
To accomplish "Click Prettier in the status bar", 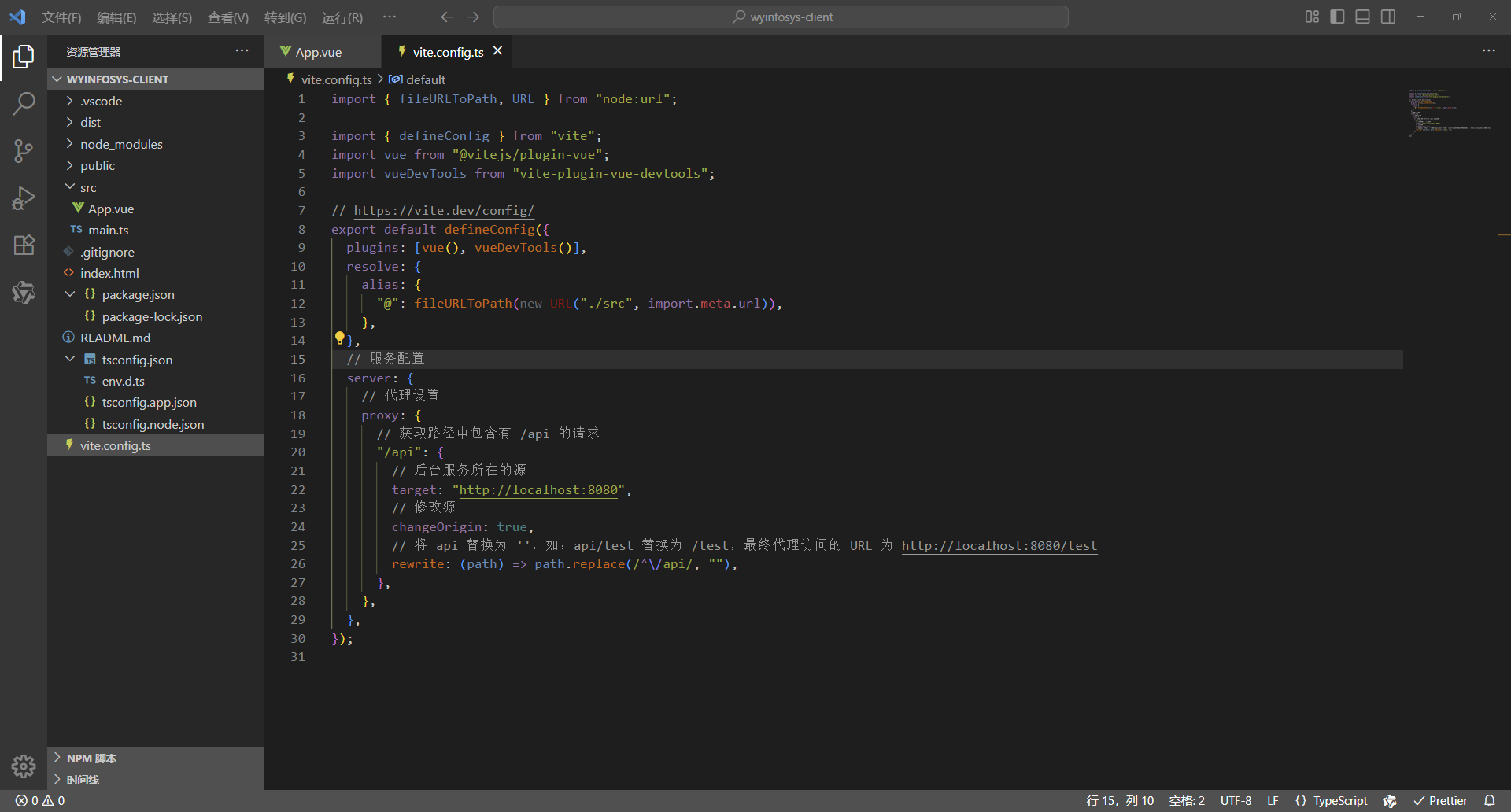I will tap(1443, 800).
